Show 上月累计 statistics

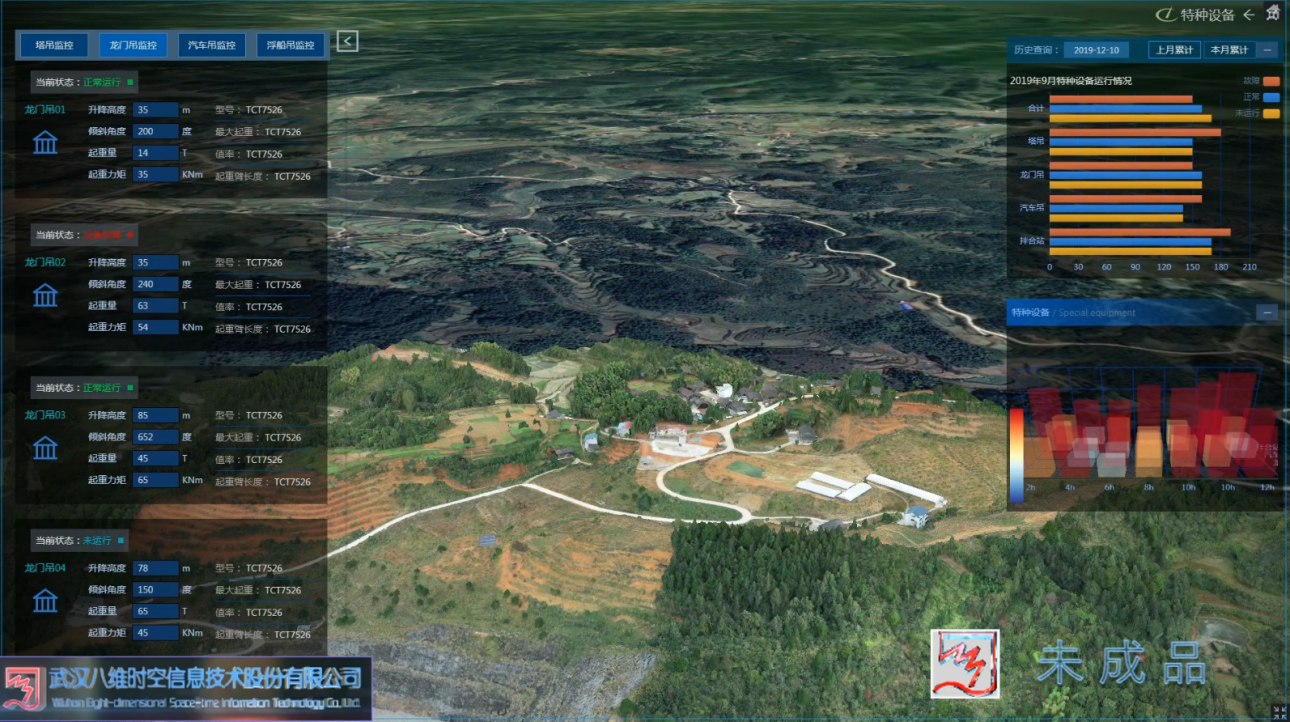point(1174,50)
